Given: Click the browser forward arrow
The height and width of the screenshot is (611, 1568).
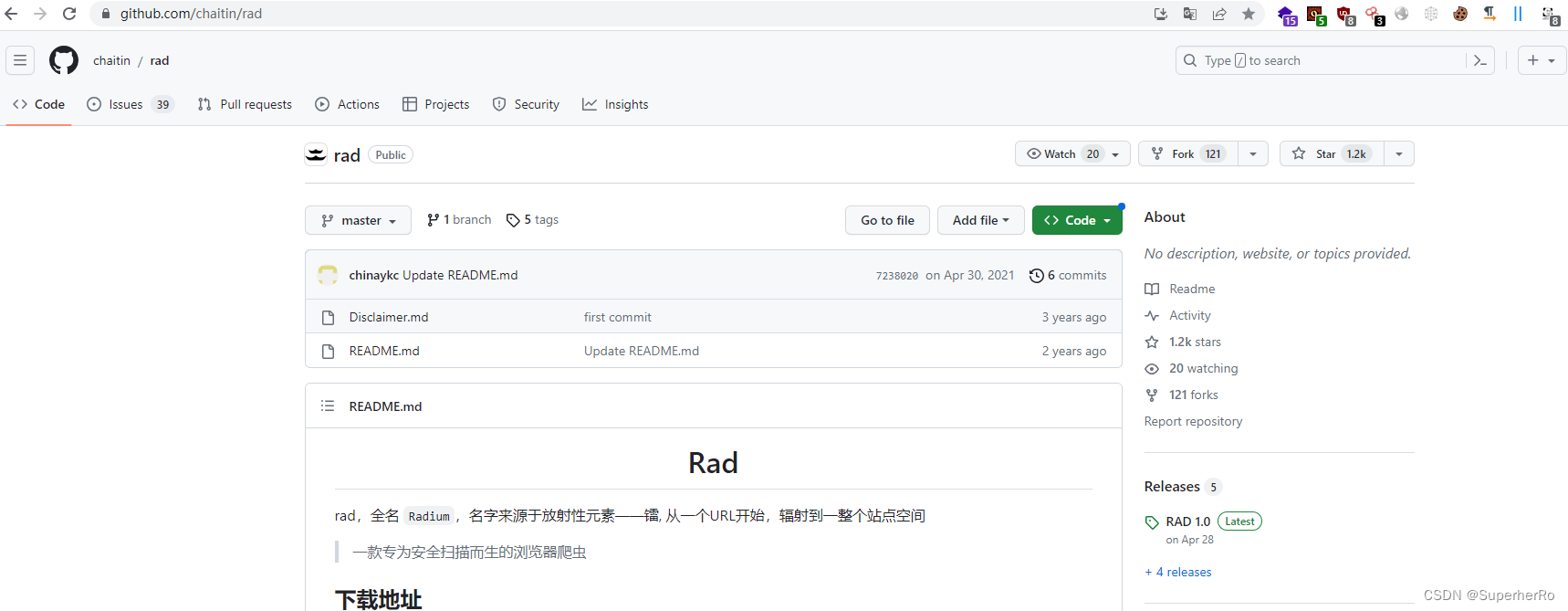Looking at the screenshot, I should [x=40, y=14].
